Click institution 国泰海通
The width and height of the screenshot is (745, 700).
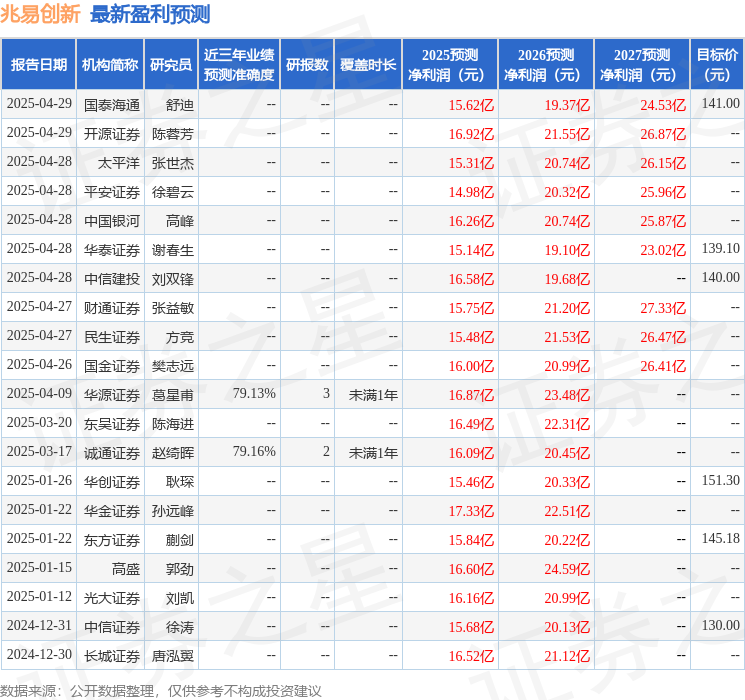[112, 105]
